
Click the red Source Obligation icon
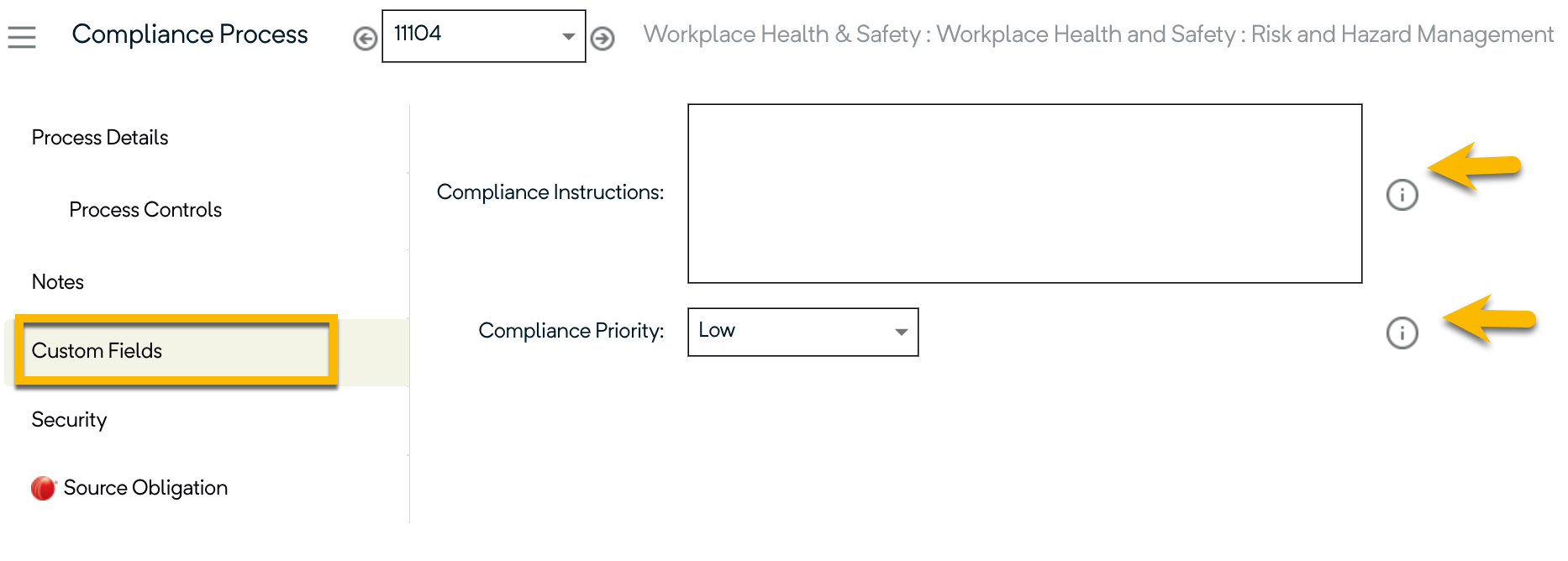43,488
